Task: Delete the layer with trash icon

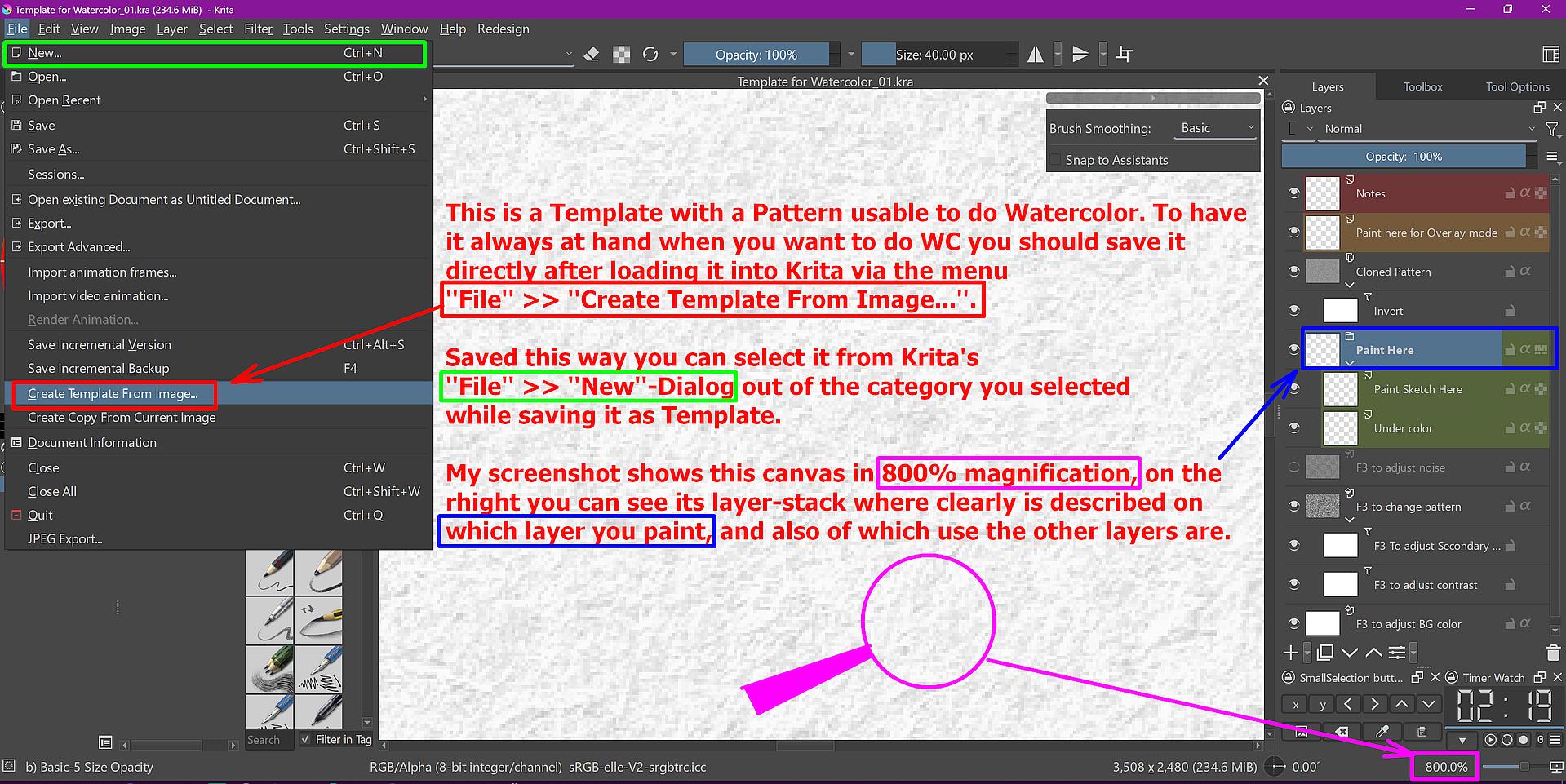Action: (1553, 652)
